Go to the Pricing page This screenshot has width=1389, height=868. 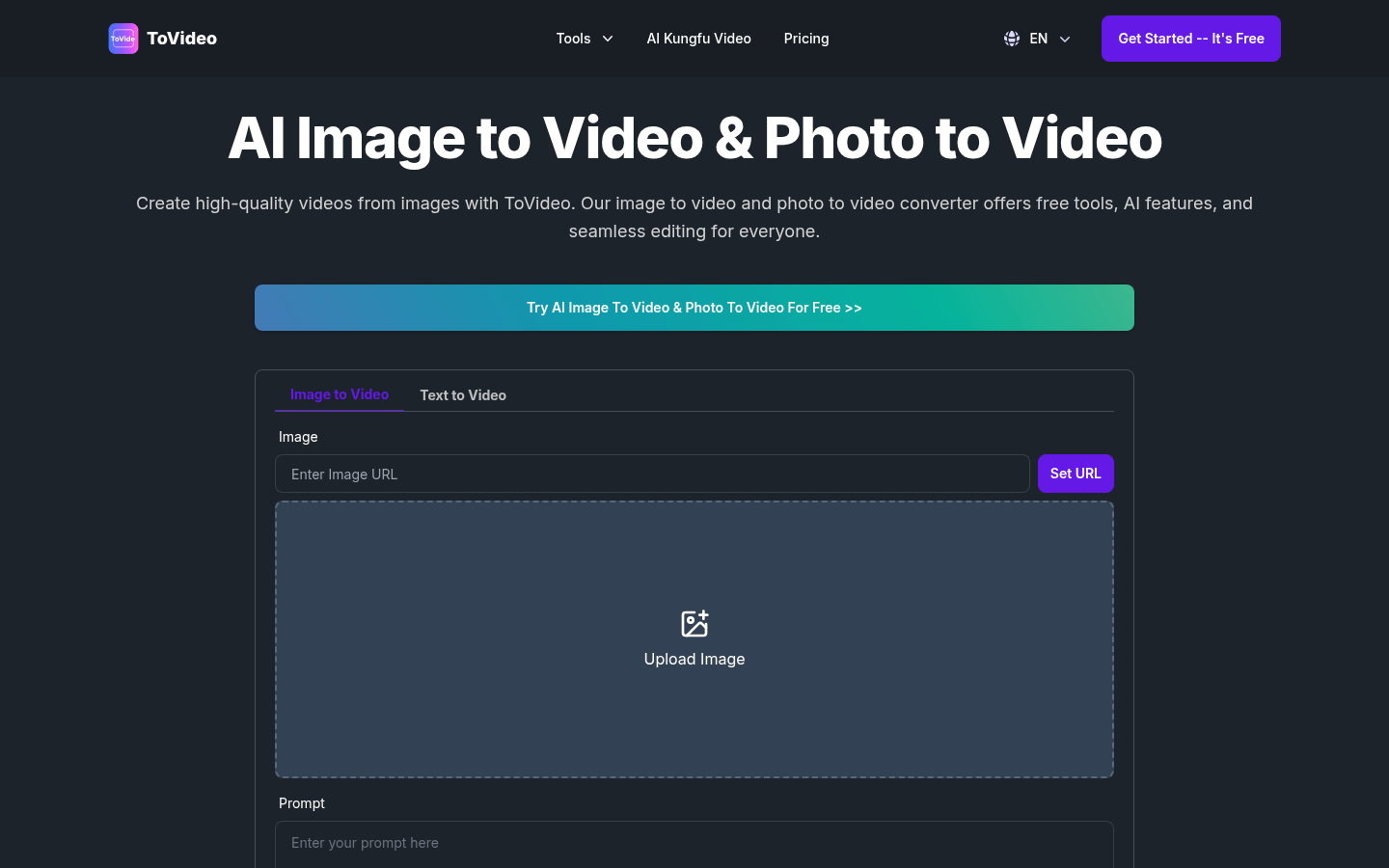(x=806, y=39)
